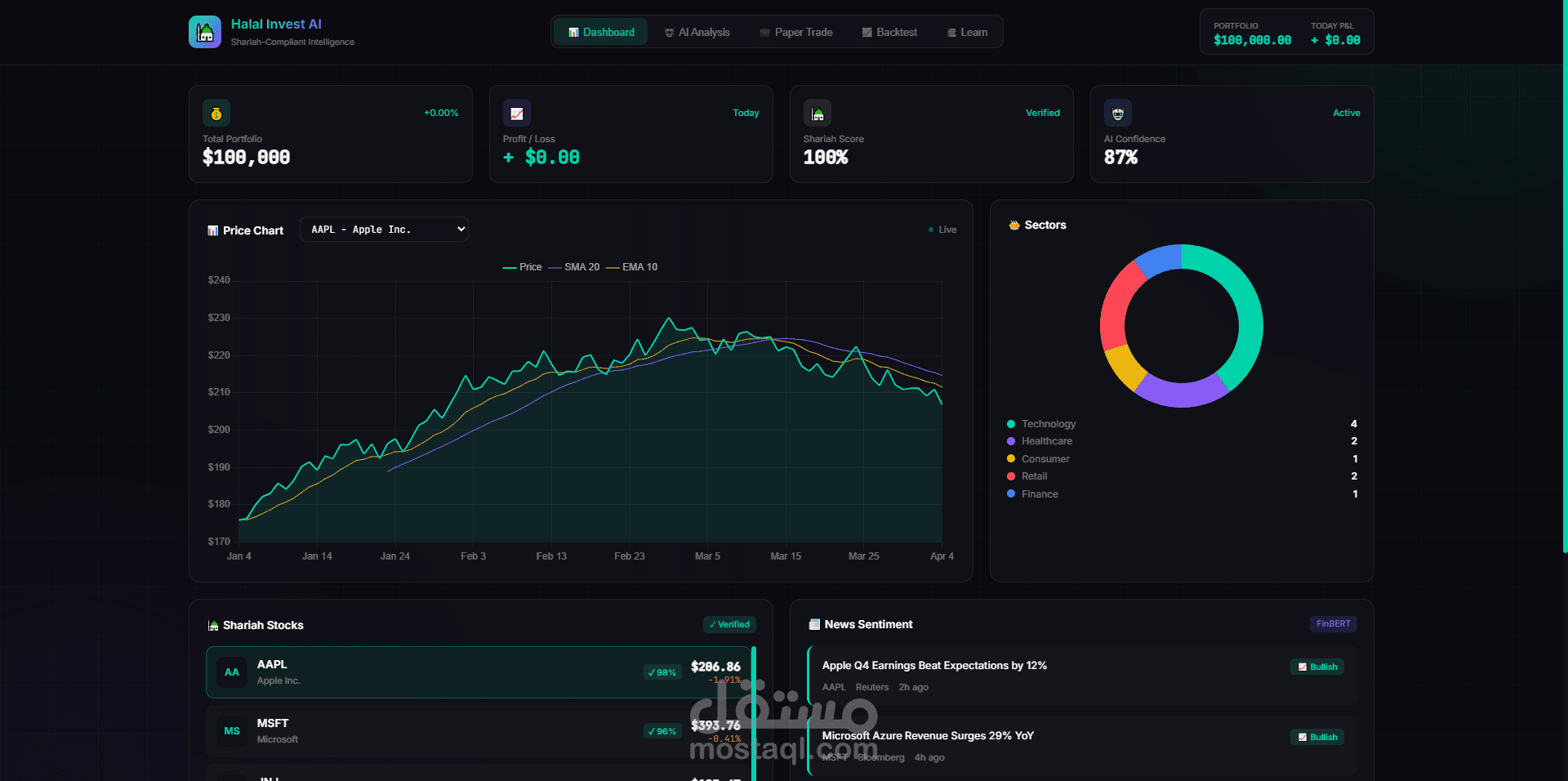Click the Verified label in Shariah Score card
Screen dimensions: 1568x781
tap(1043, 113)
